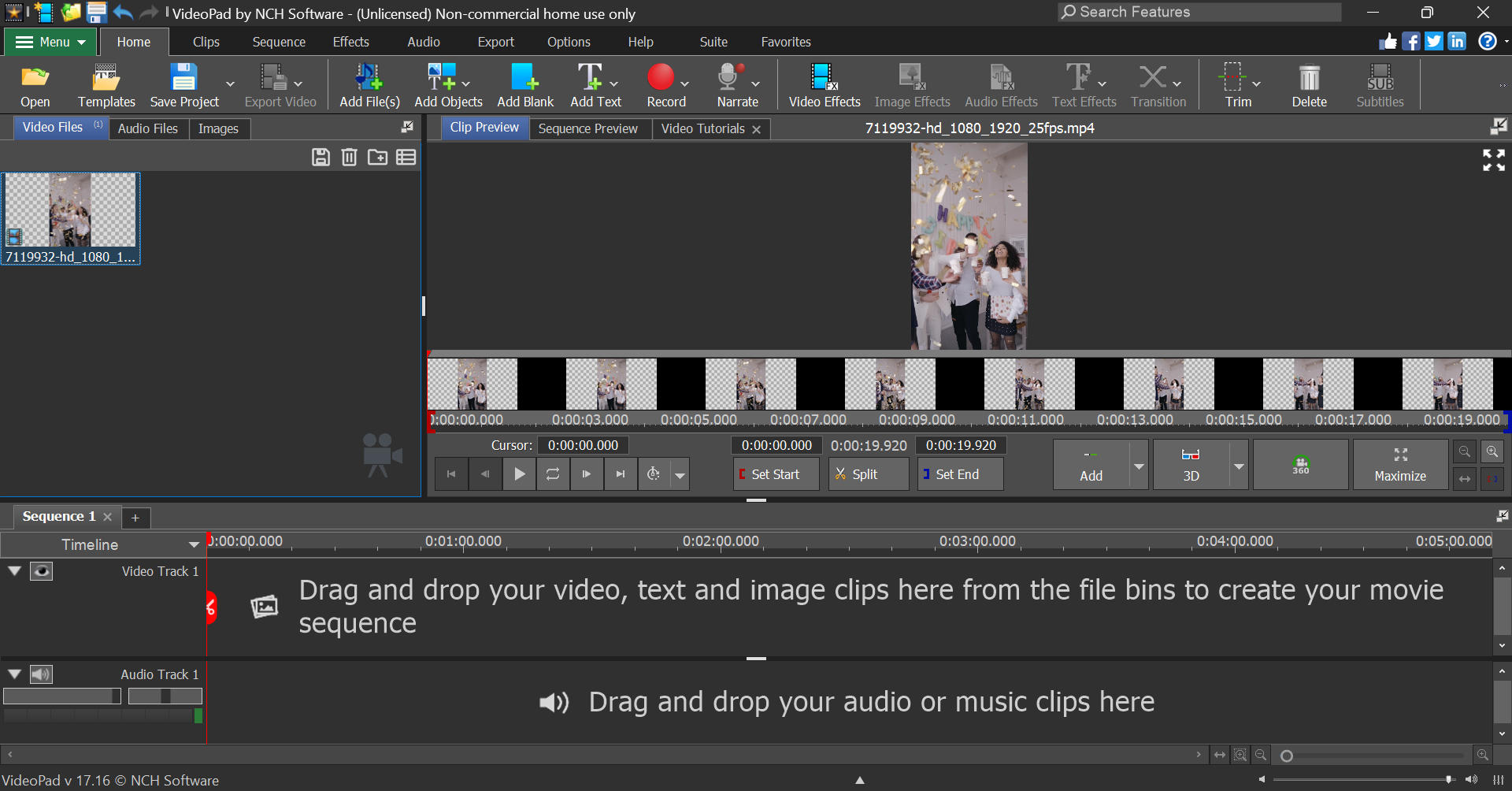
Task: Switch to the Sequence Preview tab
Action: pos(589,128)
